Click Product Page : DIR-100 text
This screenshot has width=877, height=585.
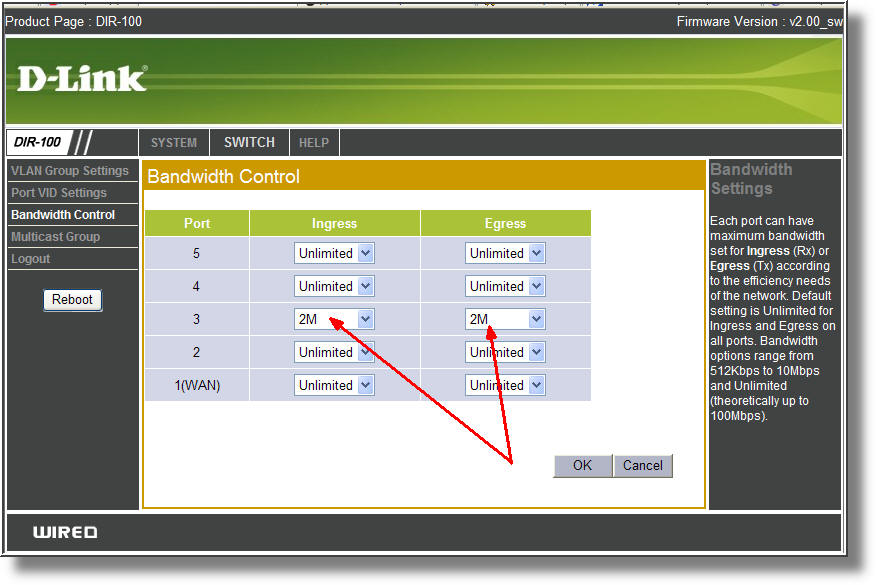73,21
